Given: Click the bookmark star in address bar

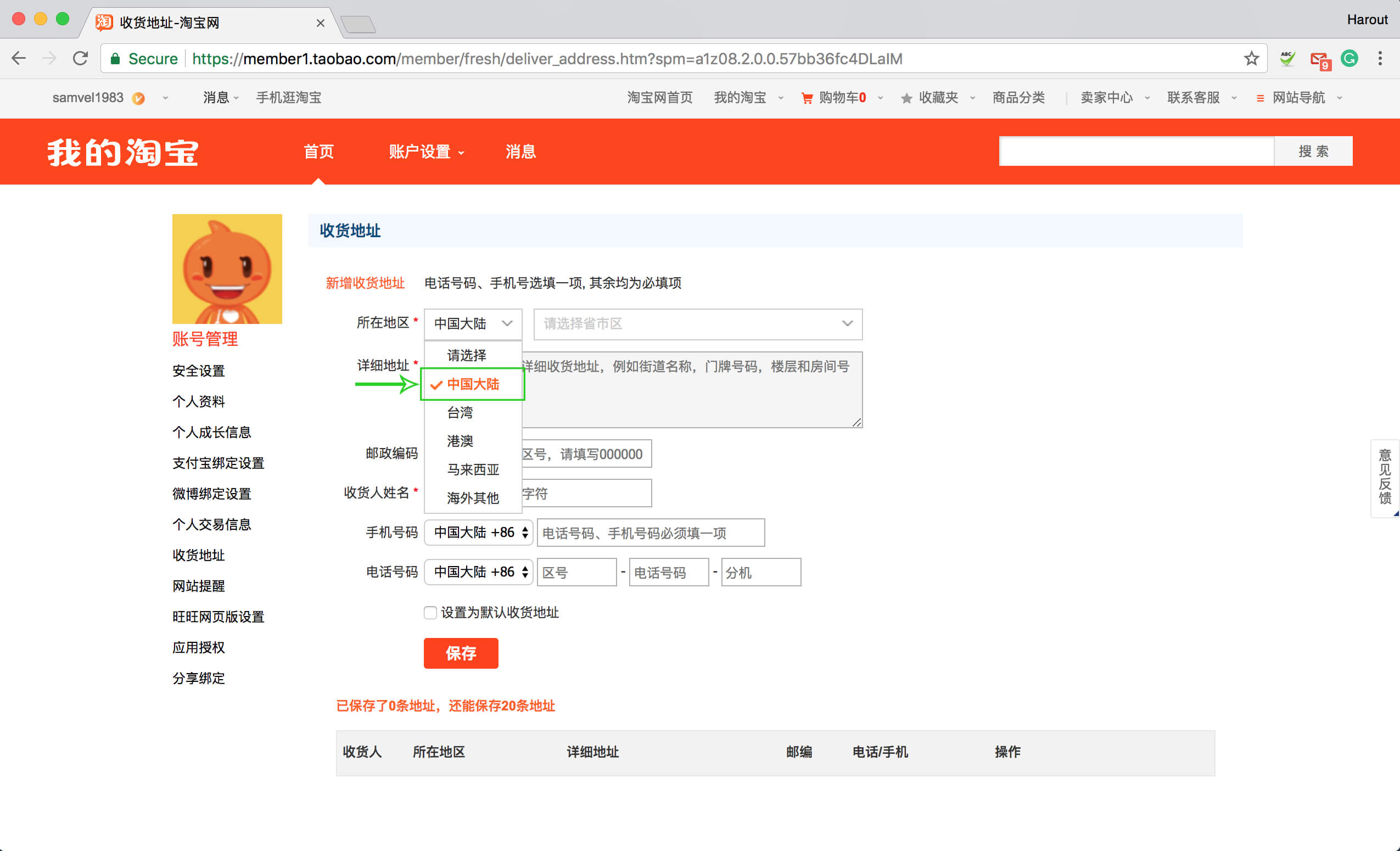Looking at the screenshot, I should click(1251, 59).
